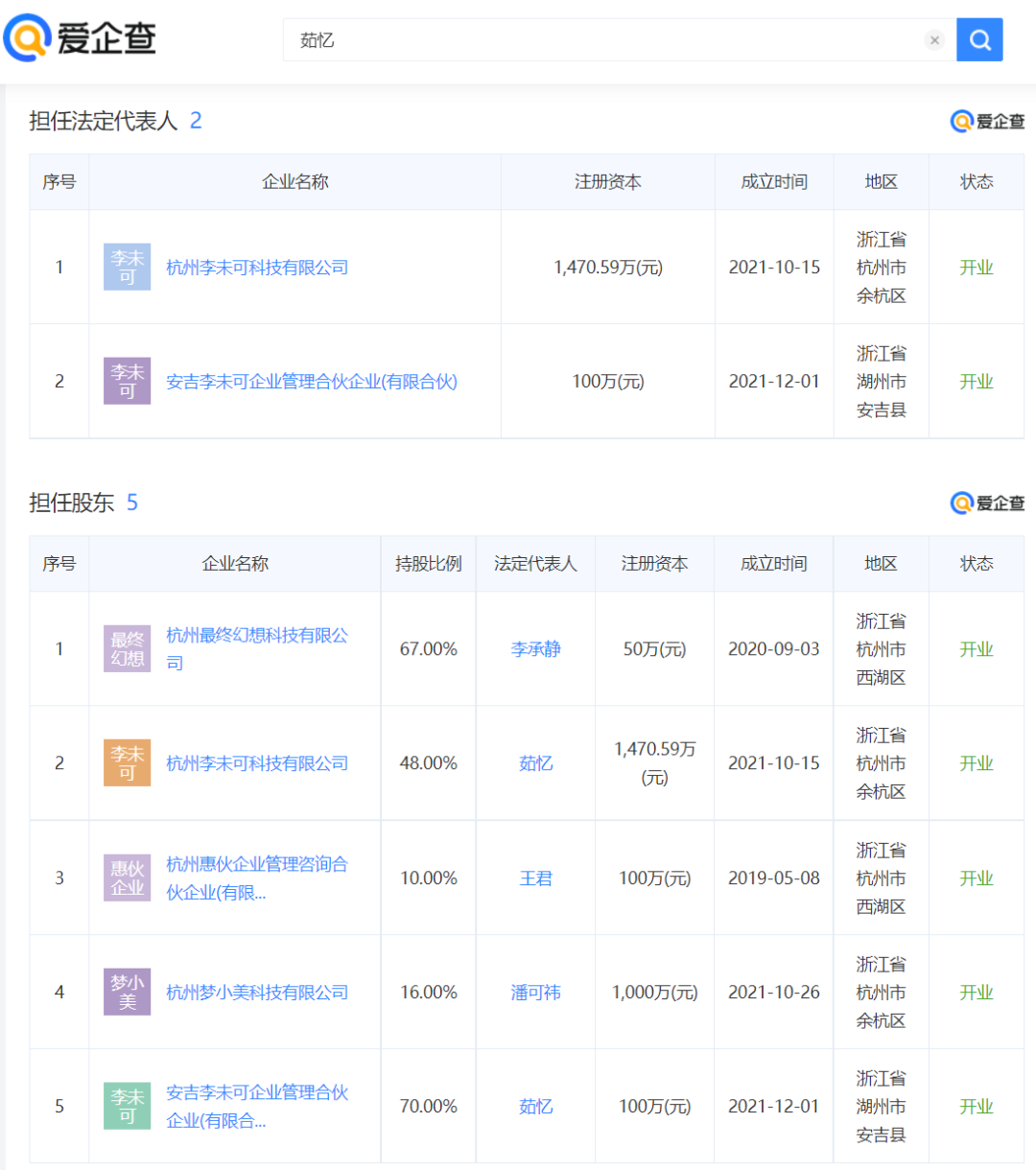The image size is (1036, 1170).
Task: Click 开业 status for 杭州最终幻想科技有限公司
Action: (x=977, y=649)
